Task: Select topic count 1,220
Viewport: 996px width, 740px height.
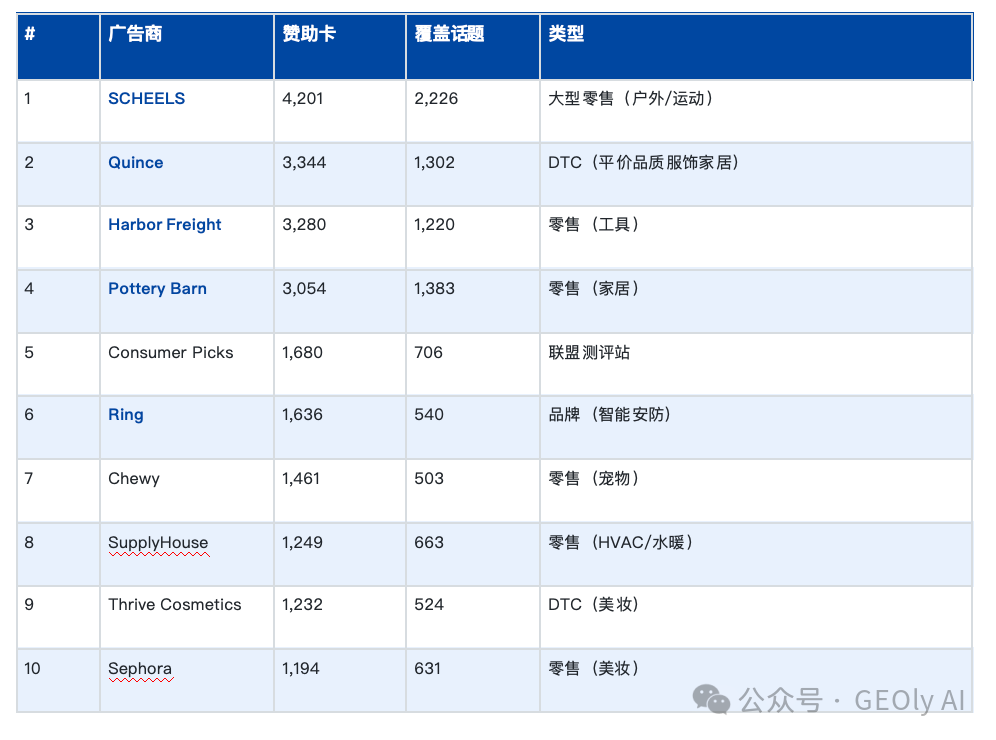Action: coord(434,225)
